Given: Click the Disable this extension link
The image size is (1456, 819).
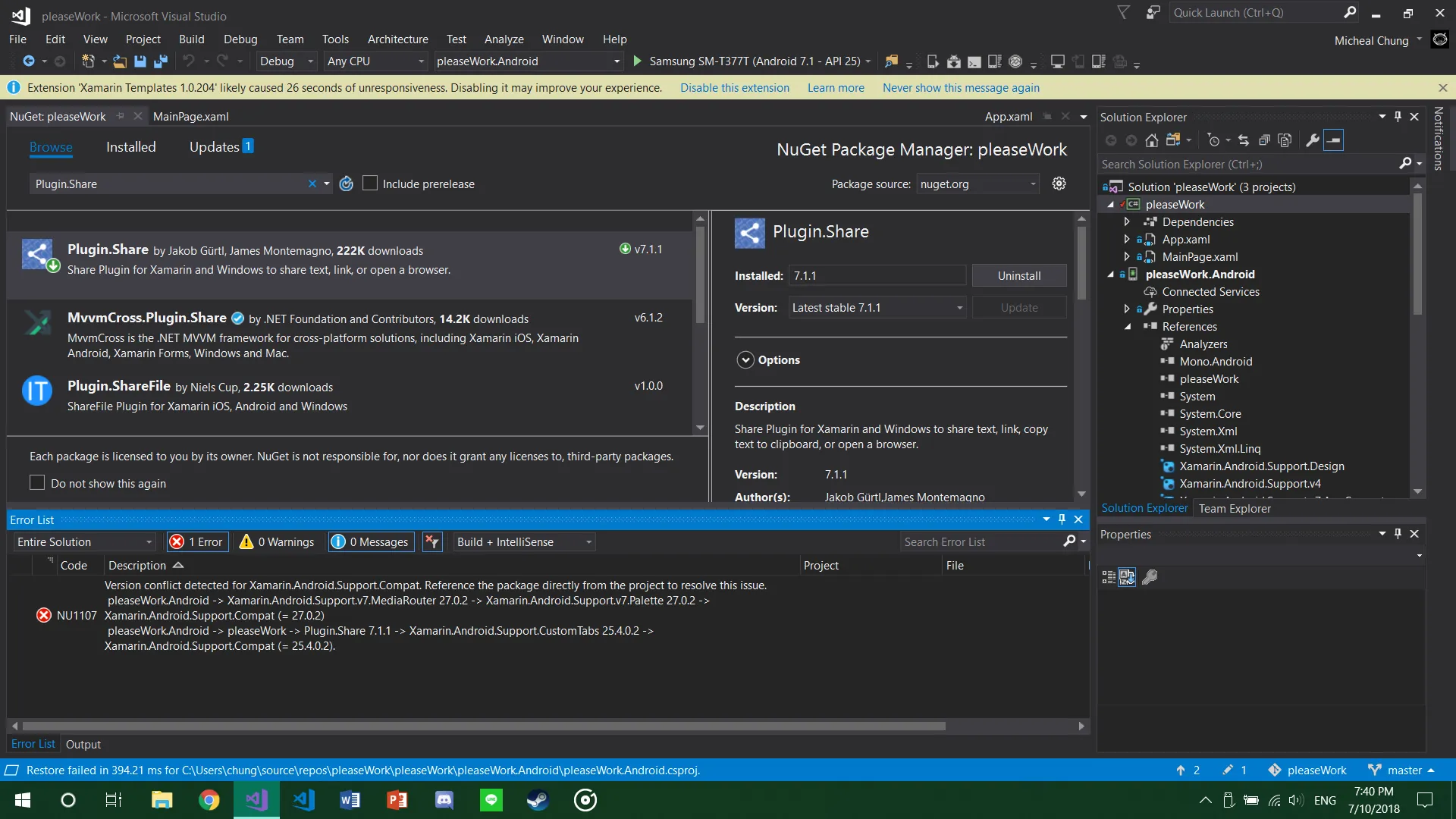Looking at the screenshot, I should tap(734, 88).
